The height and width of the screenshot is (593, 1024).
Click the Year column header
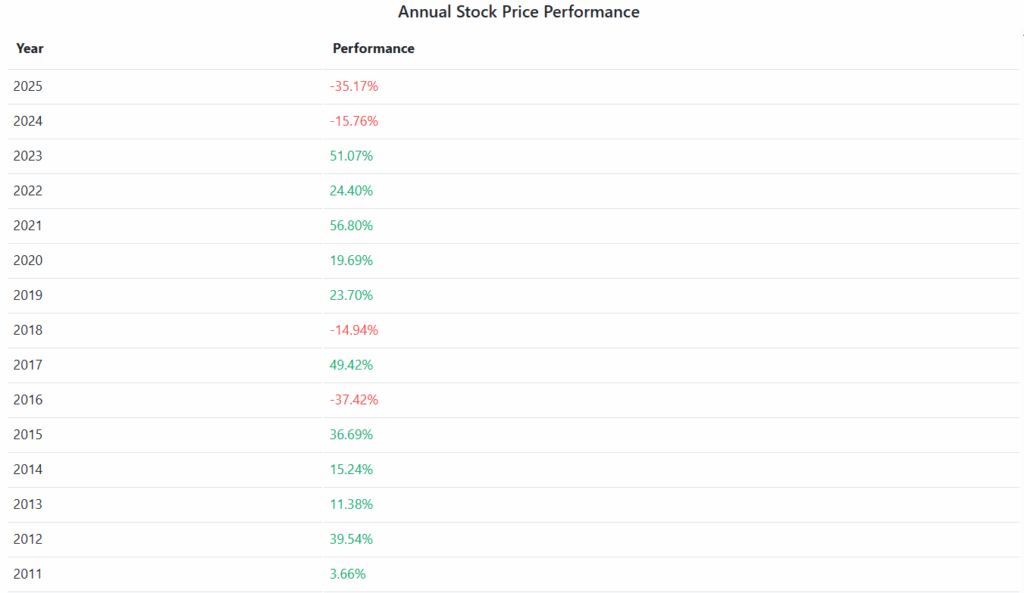(30, 48)
